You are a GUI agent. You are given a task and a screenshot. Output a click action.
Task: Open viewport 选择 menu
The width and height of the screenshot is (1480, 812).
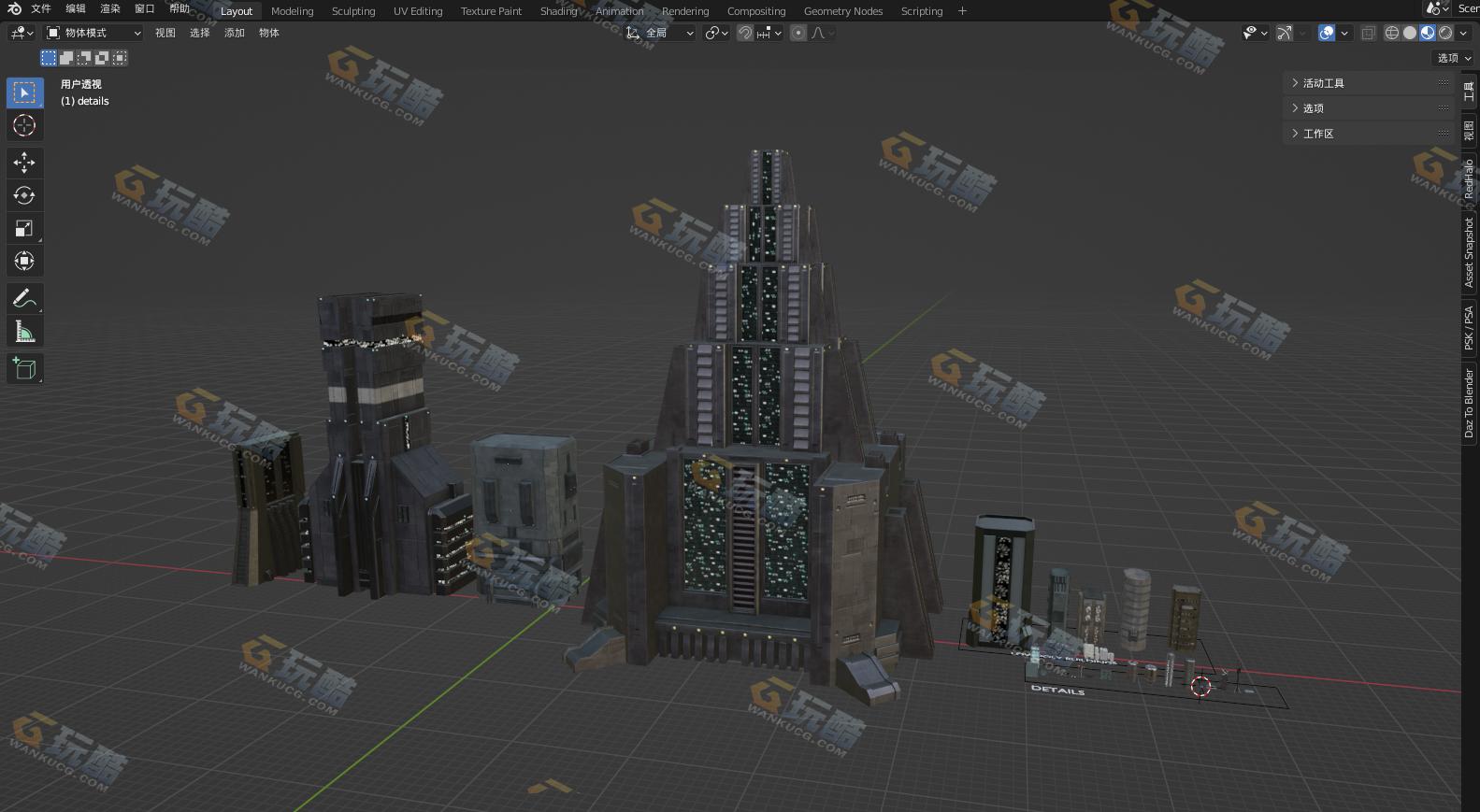[x=200, y=33]
